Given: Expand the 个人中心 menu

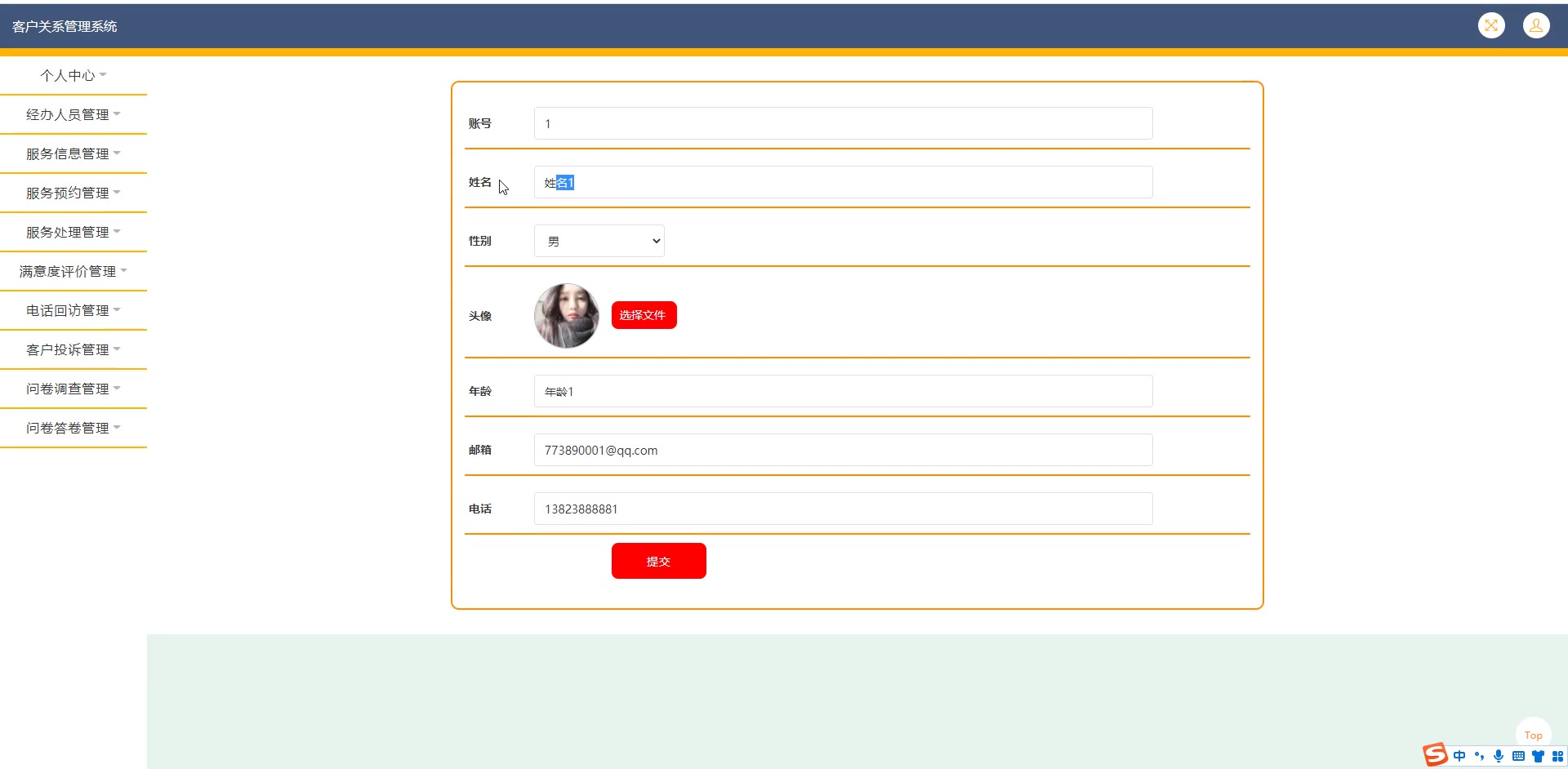Looking at the screenshot, I should 73,75.
